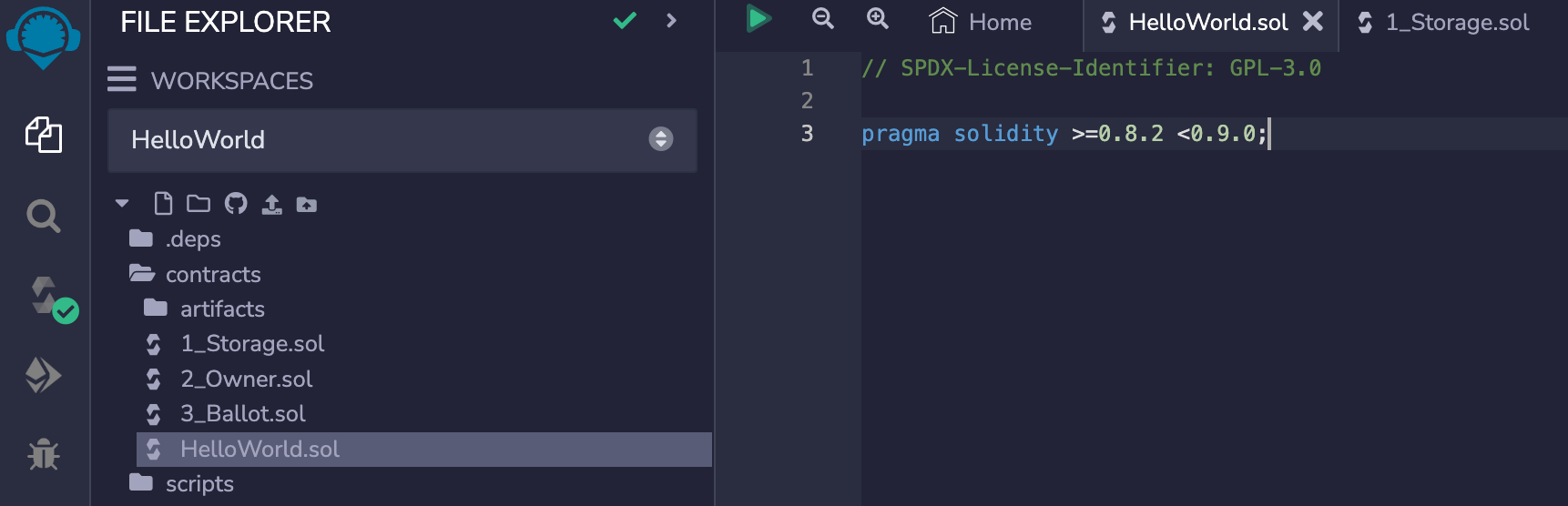Open the HelloWorld workspace dropdown

point(402,139)
